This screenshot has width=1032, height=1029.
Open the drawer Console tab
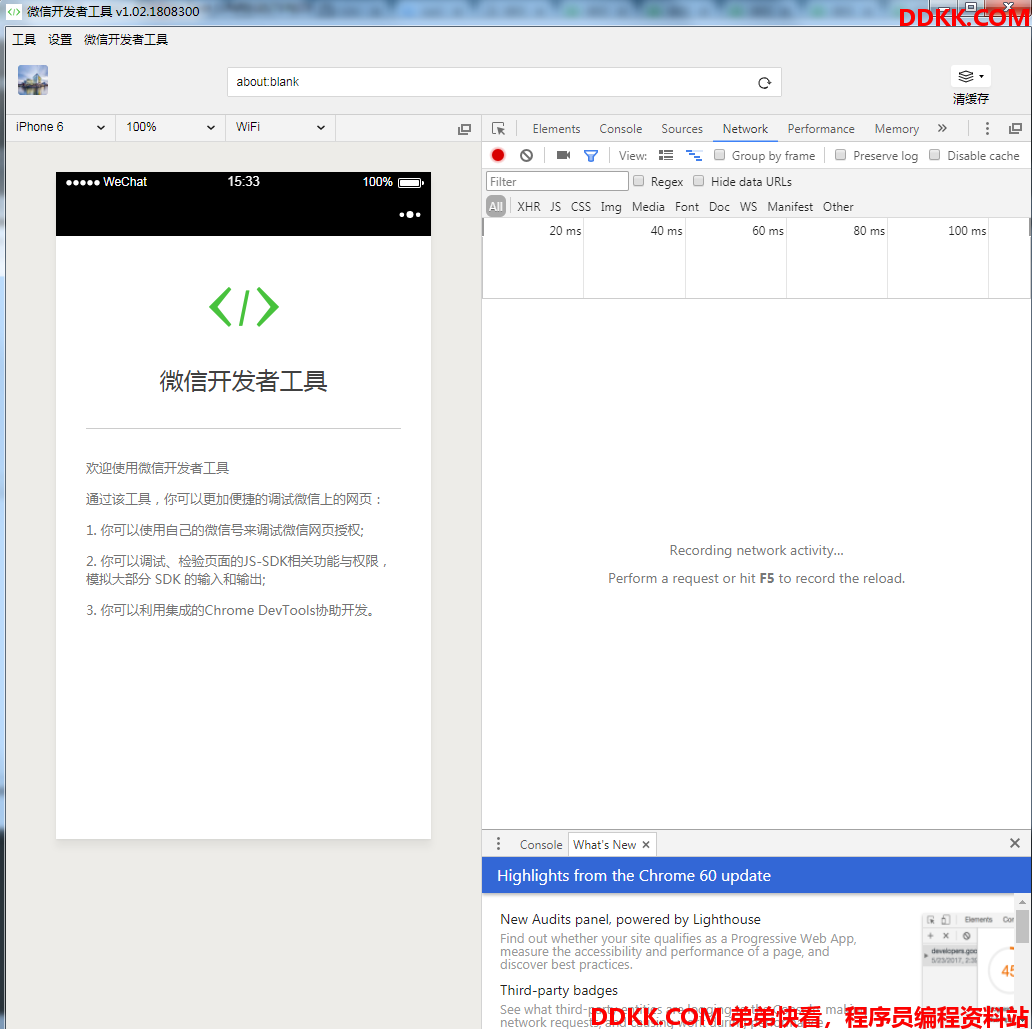[x=541, y=845]
